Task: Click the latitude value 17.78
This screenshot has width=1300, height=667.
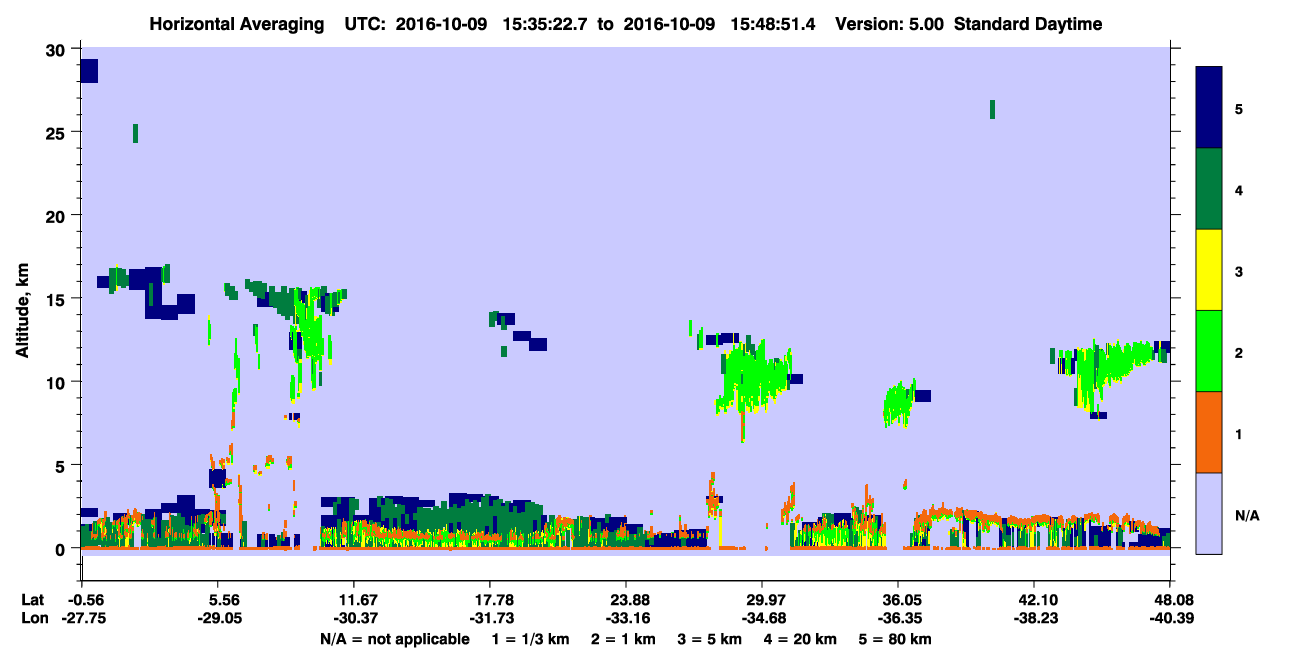Action: click(x=489, y=599)
